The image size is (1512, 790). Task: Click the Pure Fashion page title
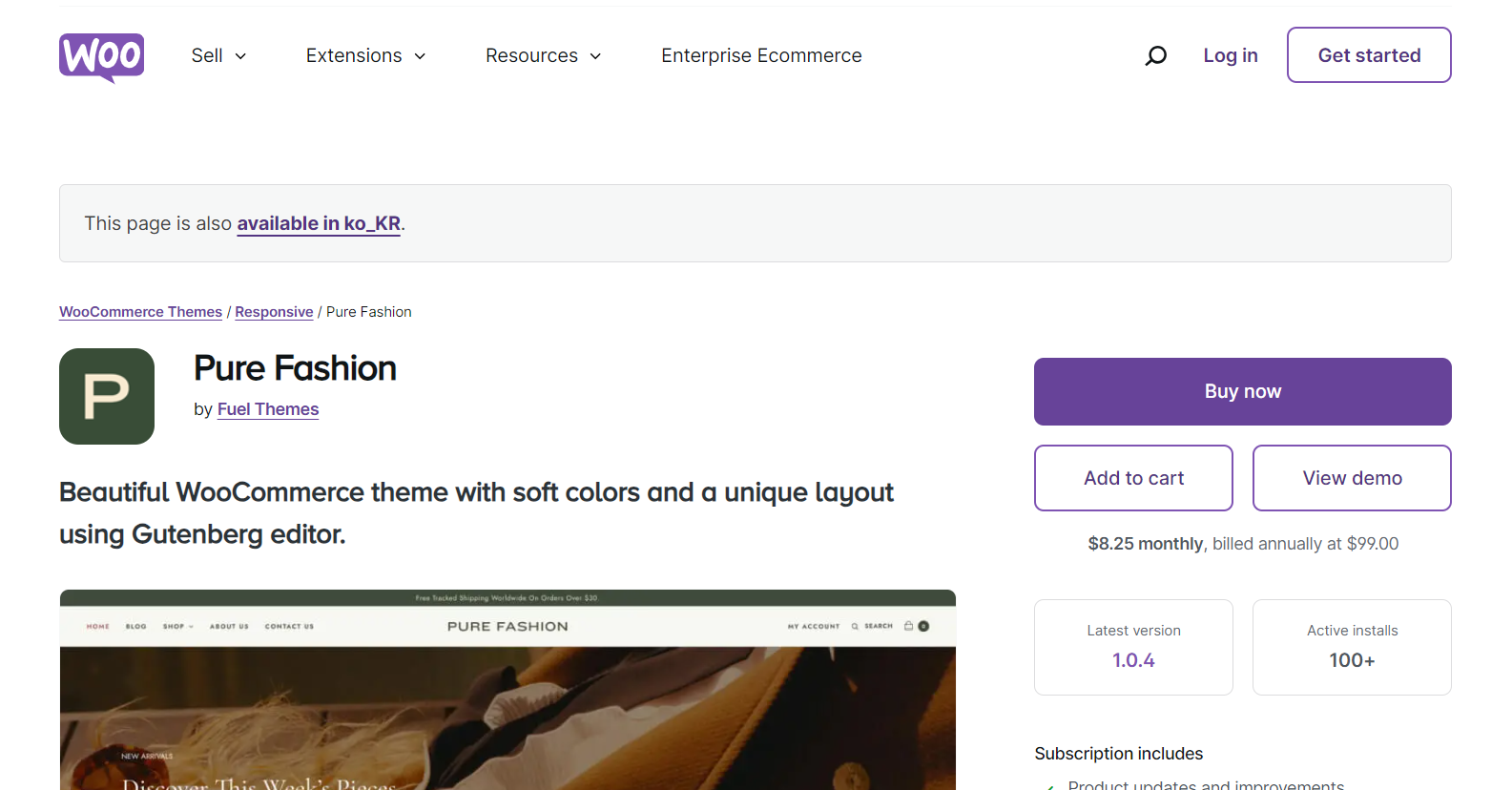pos(295,368)
